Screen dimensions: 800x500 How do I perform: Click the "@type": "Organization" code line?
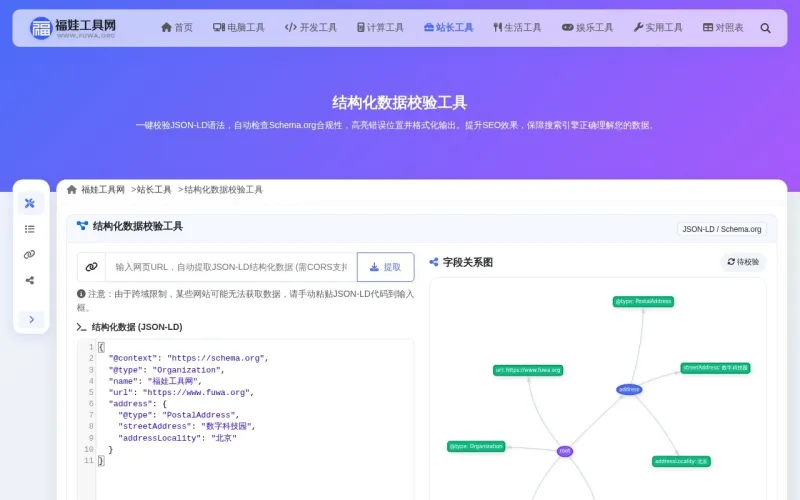(166, 370)
